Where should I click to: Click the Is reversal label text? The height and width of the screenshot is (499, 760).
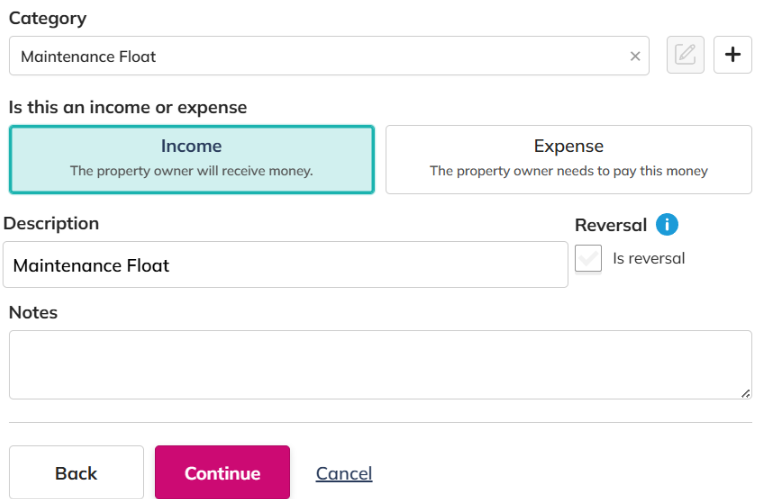tap(649, 258)
